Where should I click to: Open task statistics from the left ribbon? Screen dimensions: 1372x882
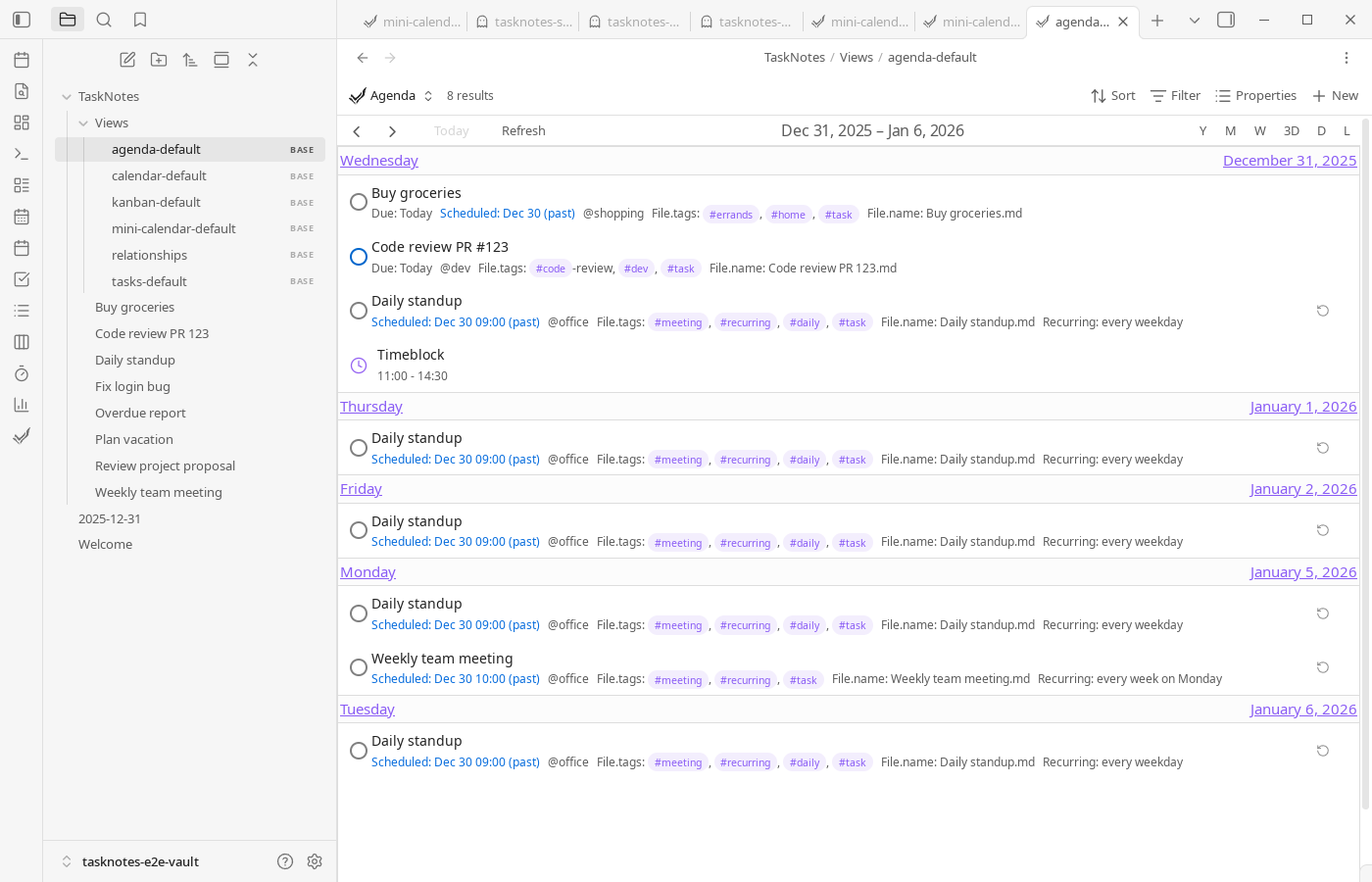click(x=22, y=405)
